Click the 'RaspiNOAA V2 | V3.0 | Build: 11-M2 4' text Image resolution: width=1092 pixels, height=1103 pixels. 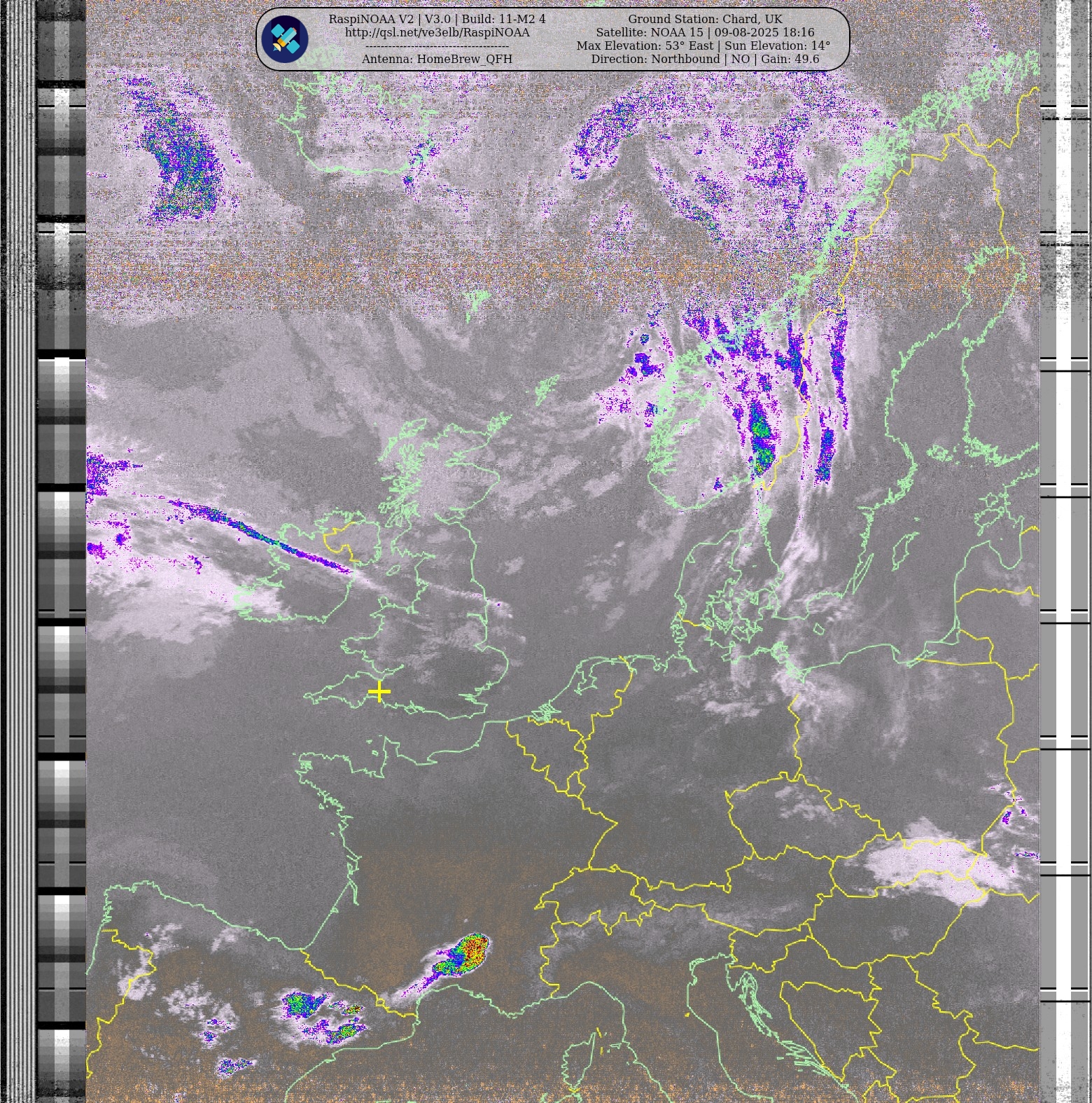[437, 19]
